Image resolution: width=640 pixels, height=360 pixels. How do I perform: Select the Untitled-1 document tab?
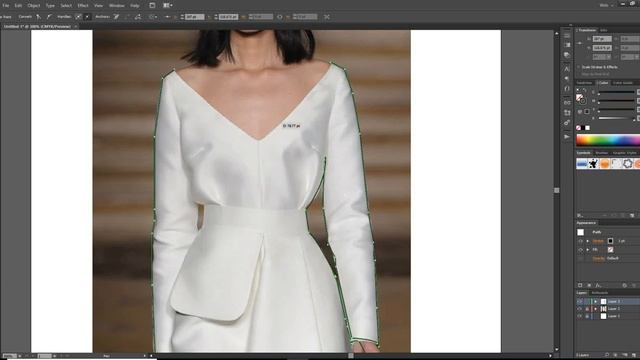click(x=37, y=27)
